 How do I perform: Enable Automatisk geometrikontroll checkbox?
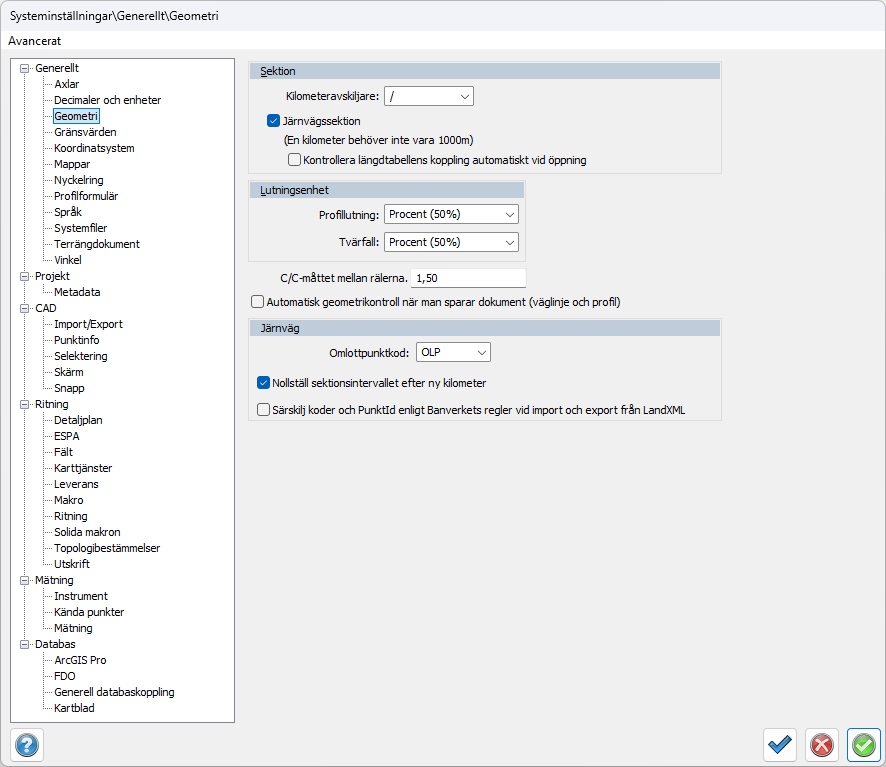pyautogui.click(x=258, y=301)
